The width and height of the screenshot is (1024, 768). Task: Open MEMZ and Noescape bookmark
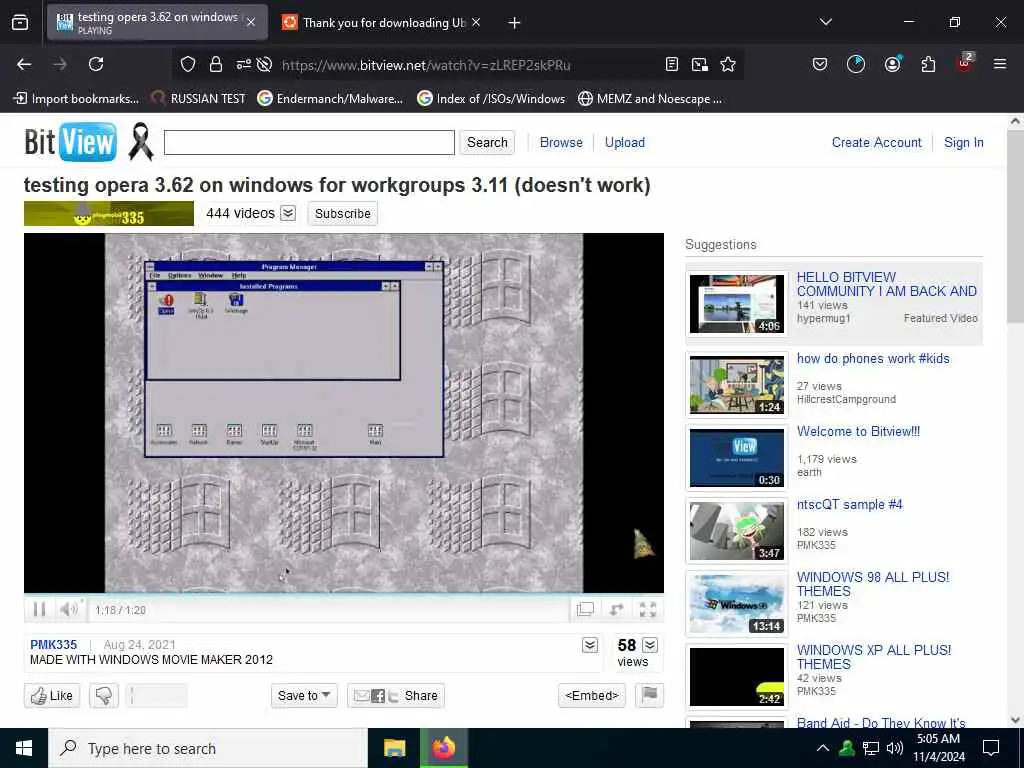pyautogui.click(x=650, y=99)
